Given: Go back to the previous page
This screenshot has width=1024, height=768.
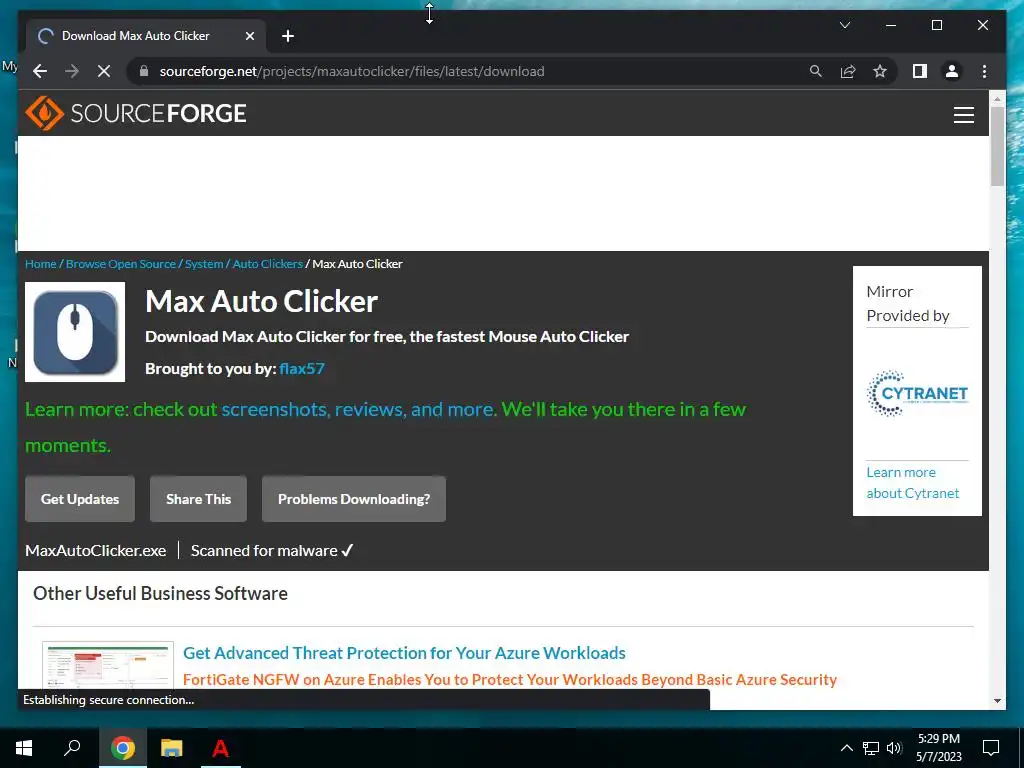Looking at the screenshot, I should (x=40, y=71).
